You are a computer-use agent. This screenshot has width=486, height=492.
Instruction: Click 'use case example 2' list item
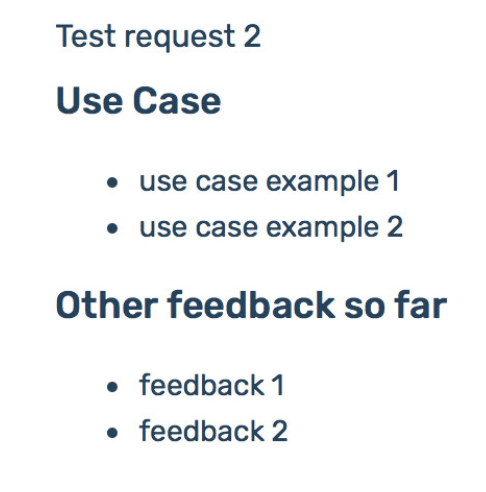(271, 228)
